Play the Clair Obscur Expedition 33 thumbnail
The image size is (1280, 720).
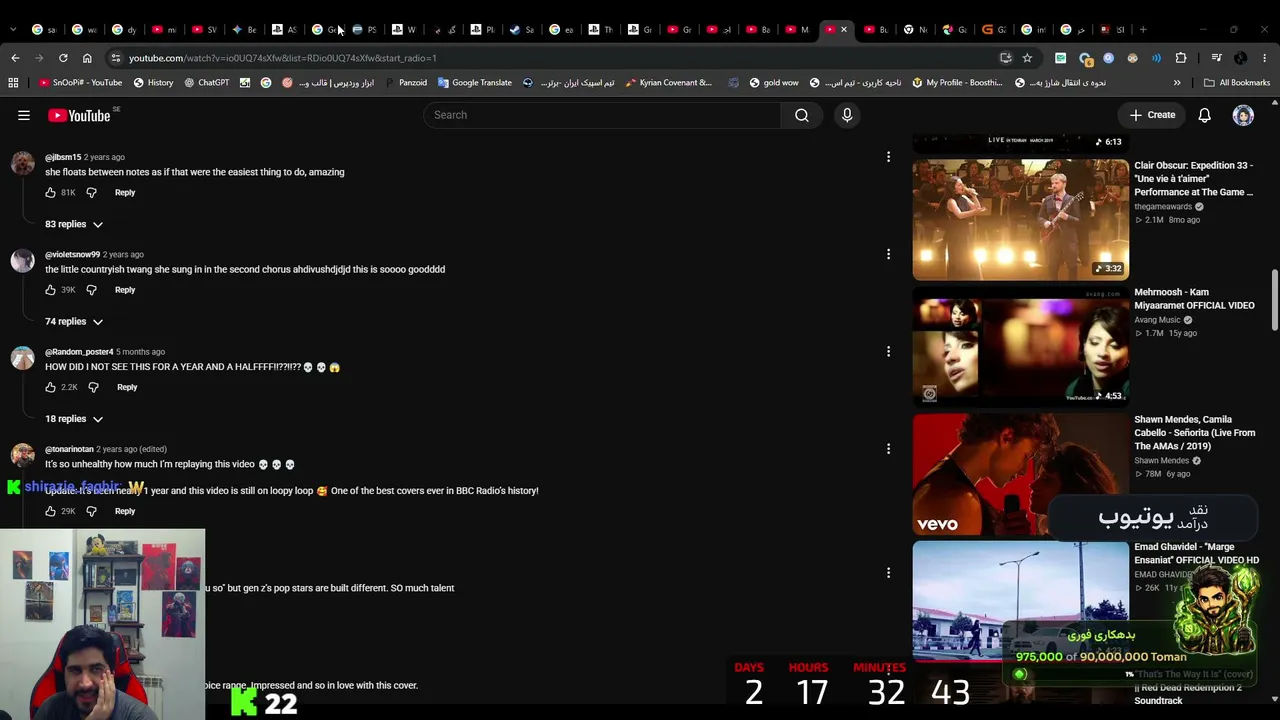point(1020,220)
